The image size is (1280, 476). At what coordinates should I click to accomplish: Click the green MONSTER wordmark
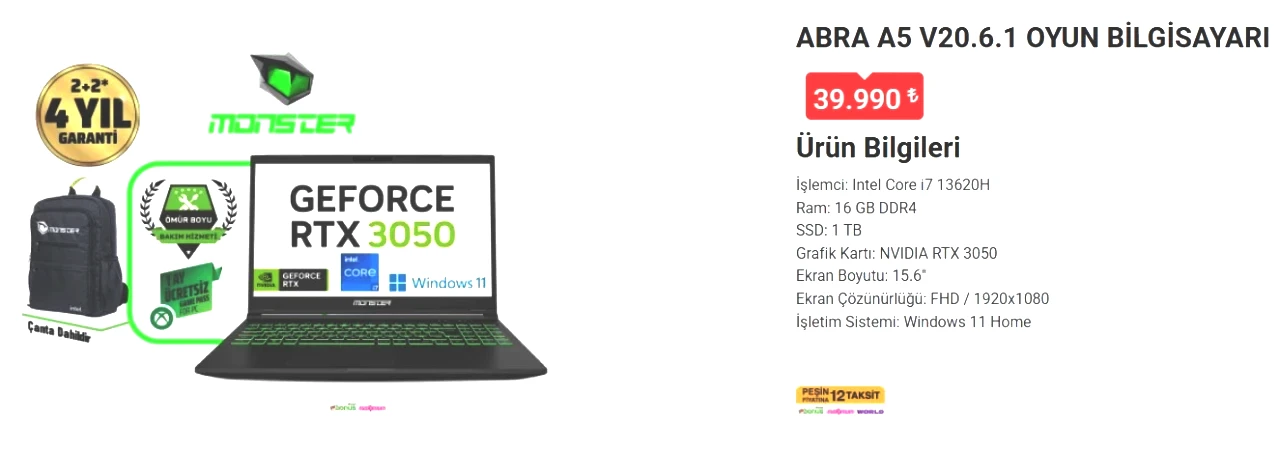coord(281,124)
